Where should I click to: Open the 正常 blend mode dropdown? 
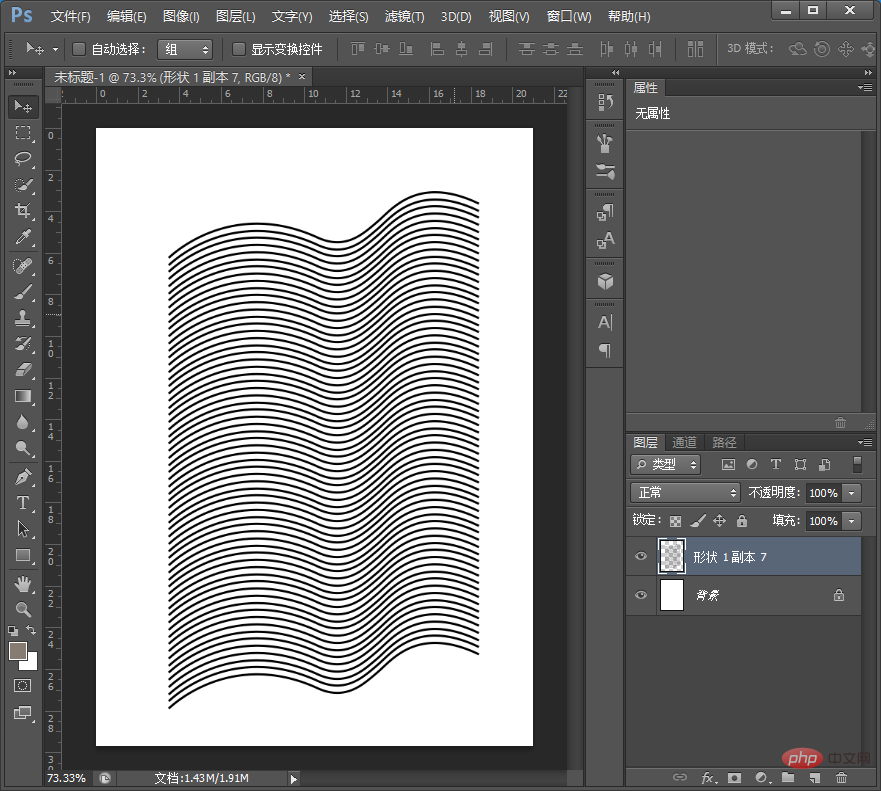click(x=685, y=493)
